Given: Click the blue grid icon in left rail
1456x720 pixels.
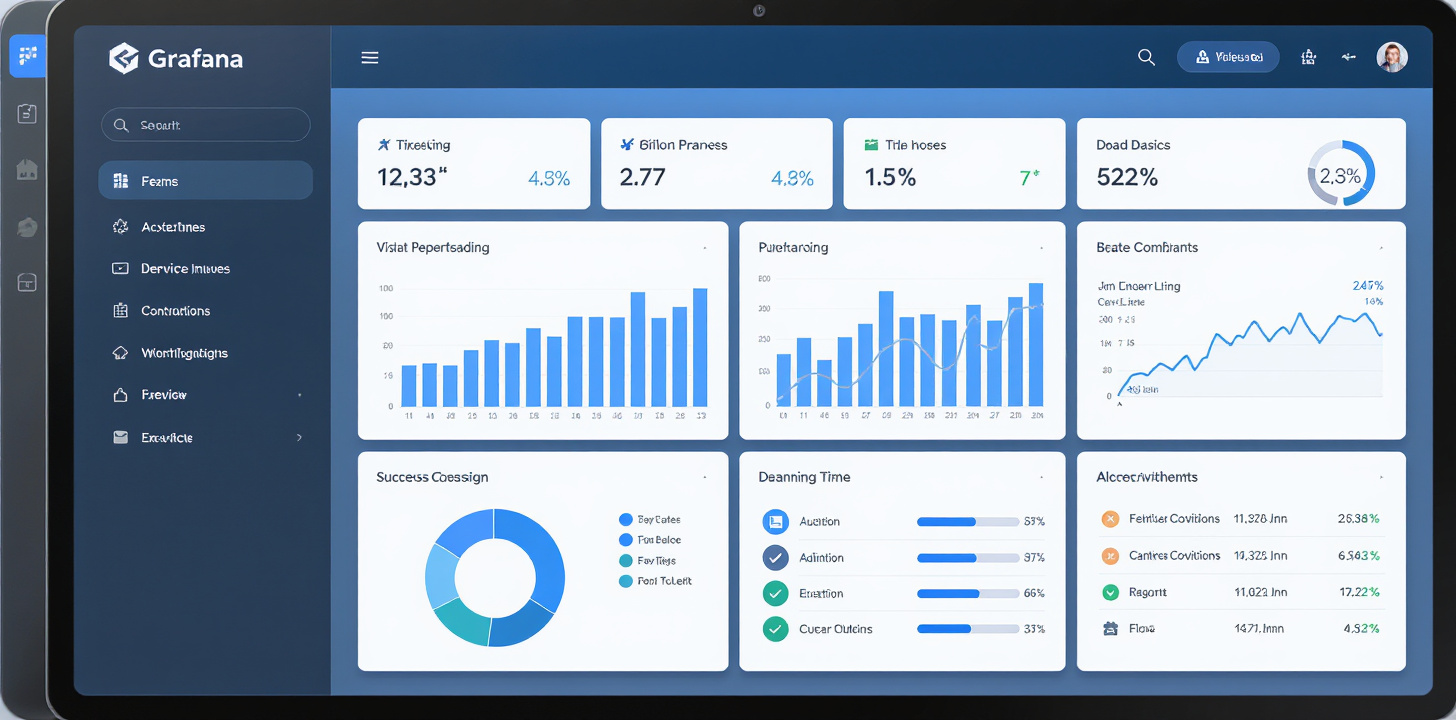Looking at the screenshot, I should 27,56.
